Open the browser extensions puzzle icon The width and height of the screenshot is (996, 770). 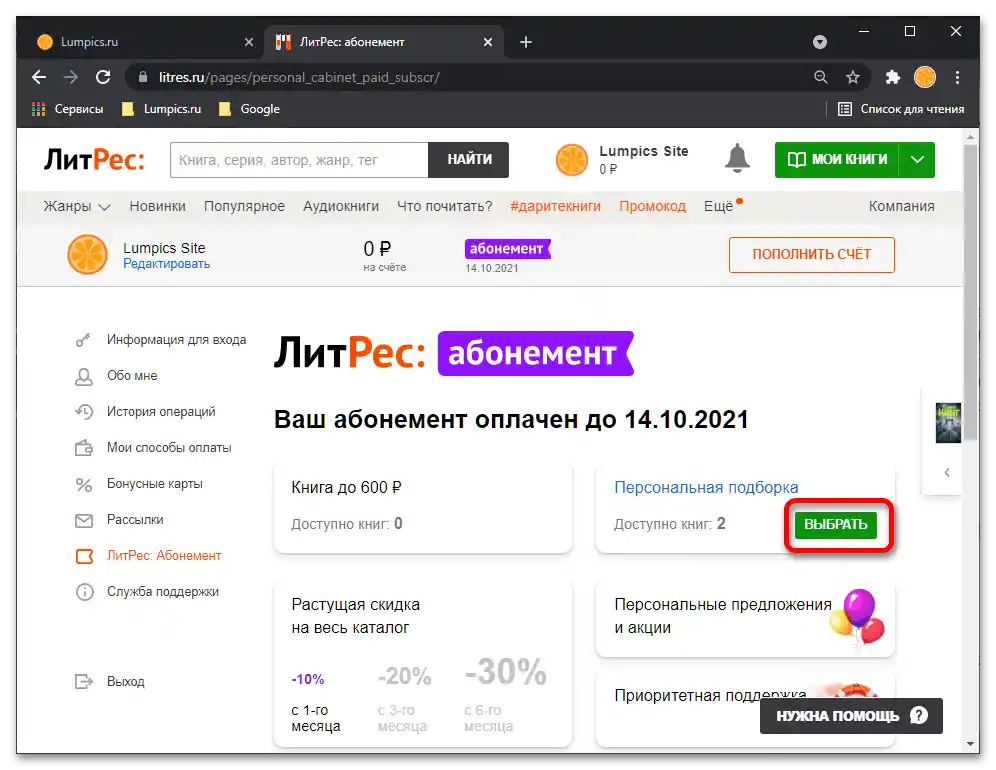[892, 78]
